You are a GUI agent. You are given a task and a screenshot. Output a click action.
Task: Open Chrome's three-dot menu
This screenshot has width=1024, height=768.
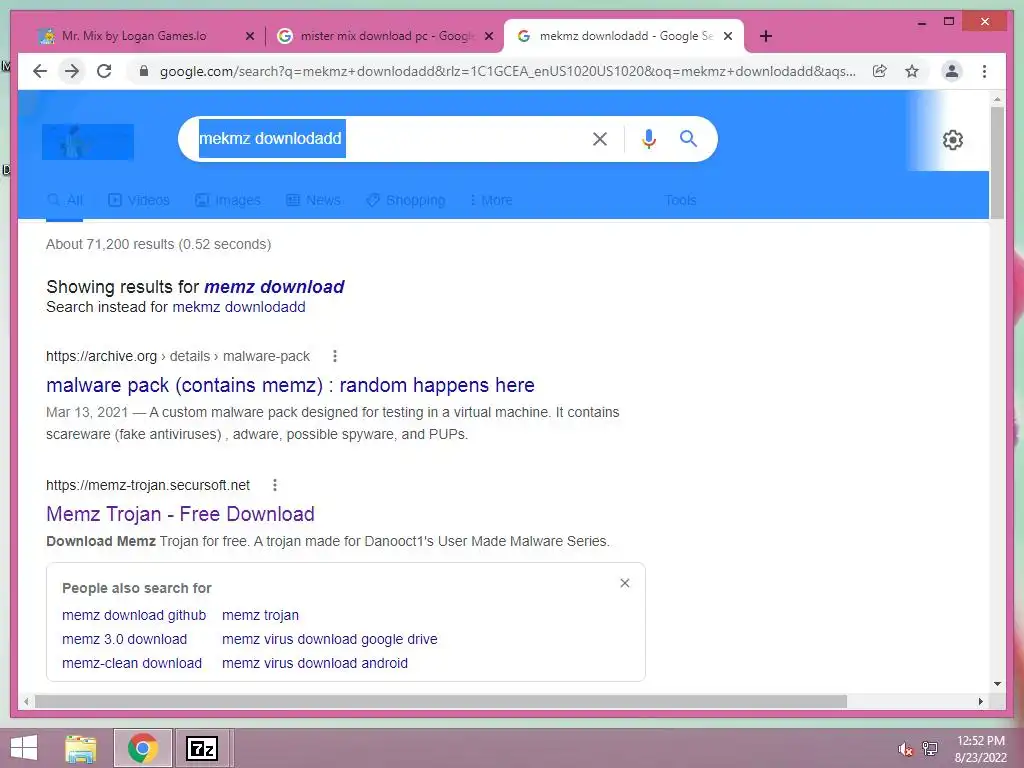pos(984,71)
